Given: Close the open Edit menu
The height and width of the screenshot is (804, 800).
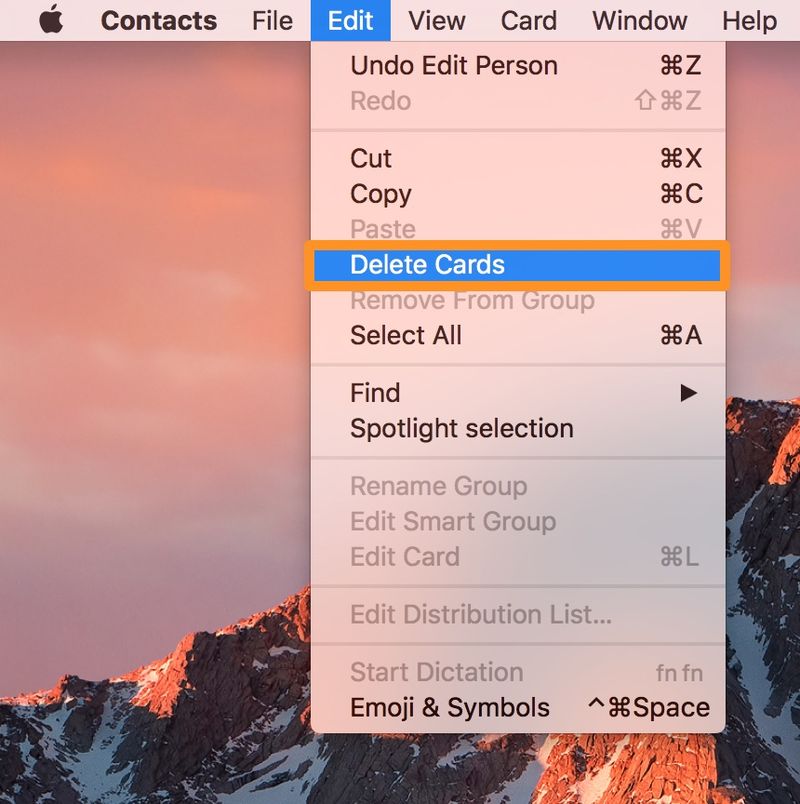Looking at the screenshot, I should [350, 21].
